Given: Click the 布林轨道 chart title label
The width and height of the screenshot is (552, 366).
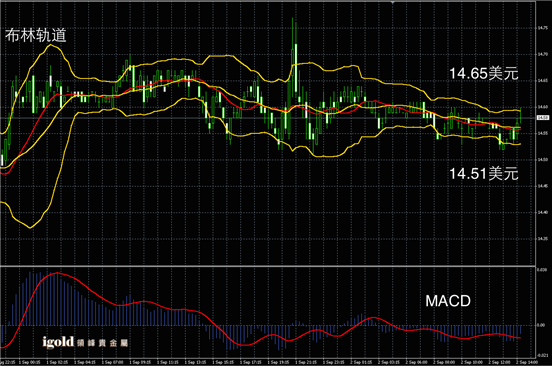Looking at the screenshot, I should (36, 35).
